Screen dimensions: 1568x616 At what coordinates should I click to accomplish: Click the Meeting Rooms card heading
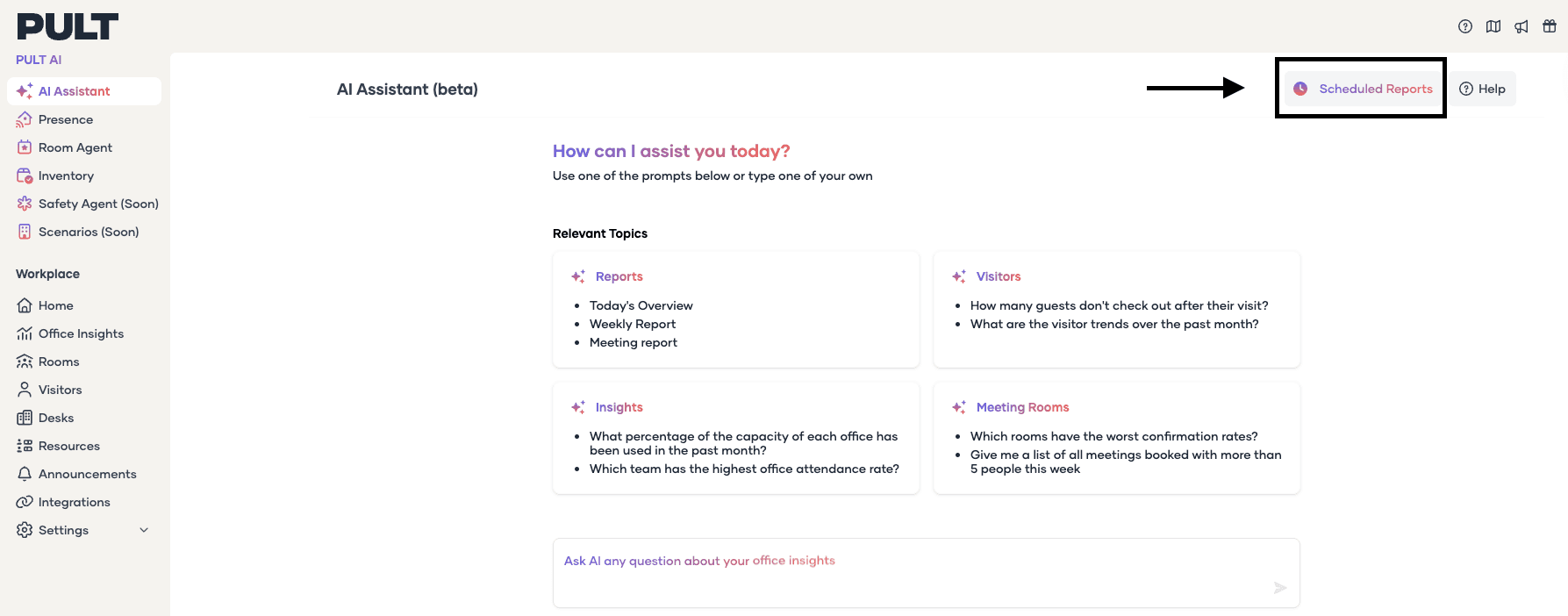click(1023, 407)
